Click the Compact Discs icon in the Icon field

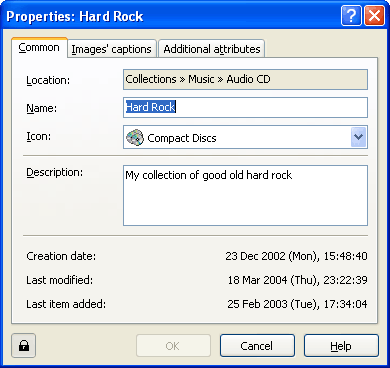pyautogui.click(x=135, y=138)
